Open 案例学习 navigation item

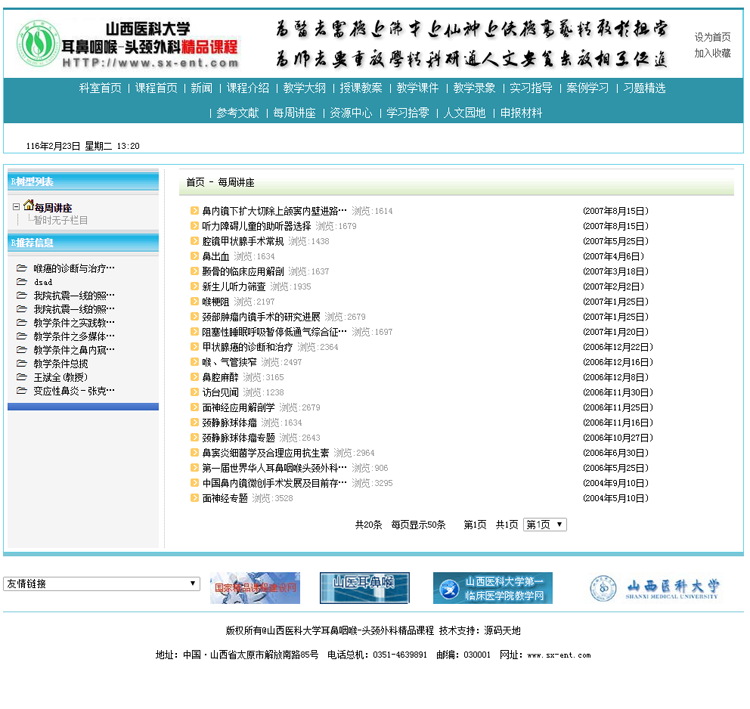click(x=587, y=88)
